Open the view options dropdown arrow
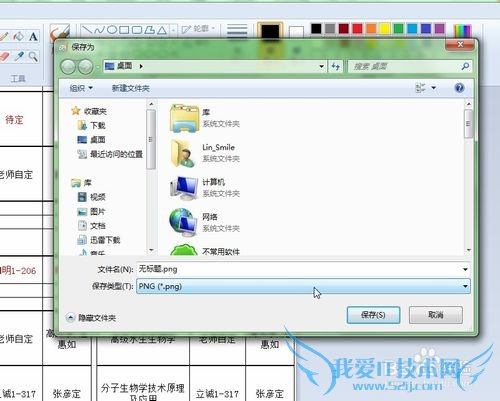 (434, 88)
